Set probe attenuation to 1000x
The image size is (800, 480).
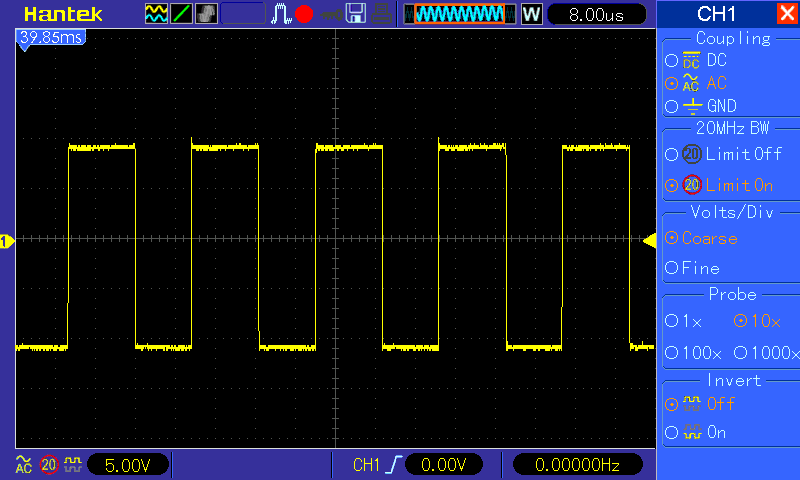766,352
